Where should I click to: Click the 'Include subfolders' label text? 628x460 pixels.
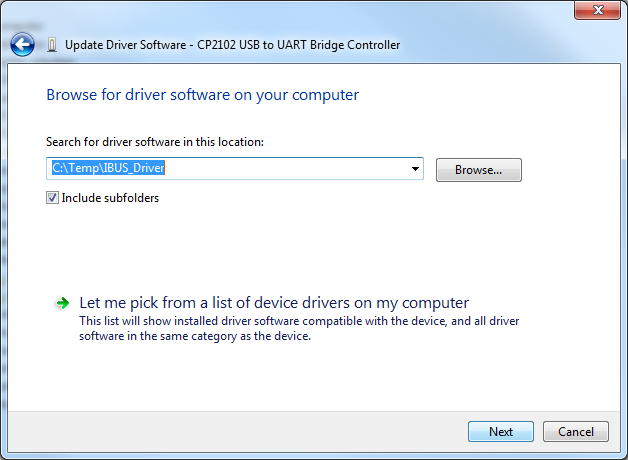tap(110, 198)
